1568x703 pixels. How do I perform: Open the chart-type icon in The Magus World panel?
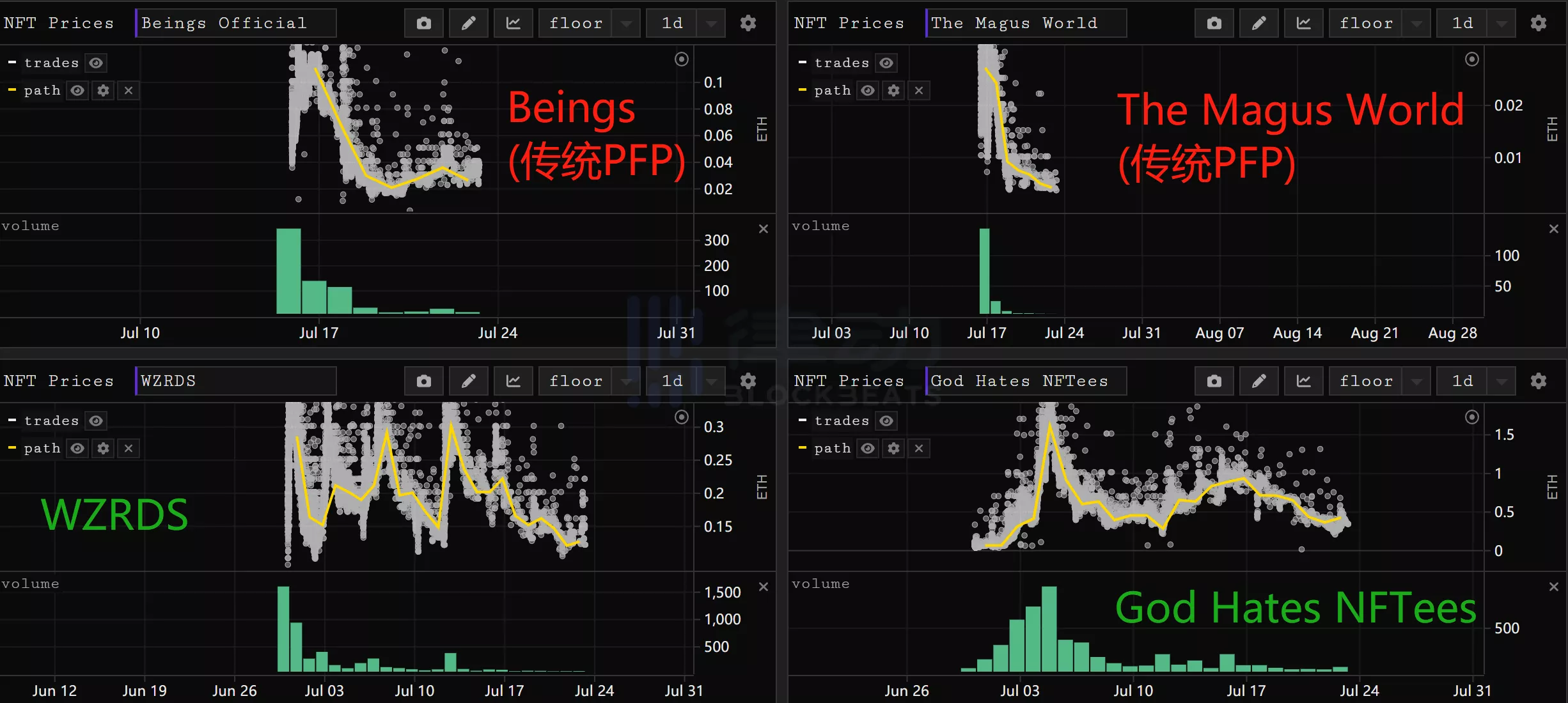click(x=1304, y=24)
